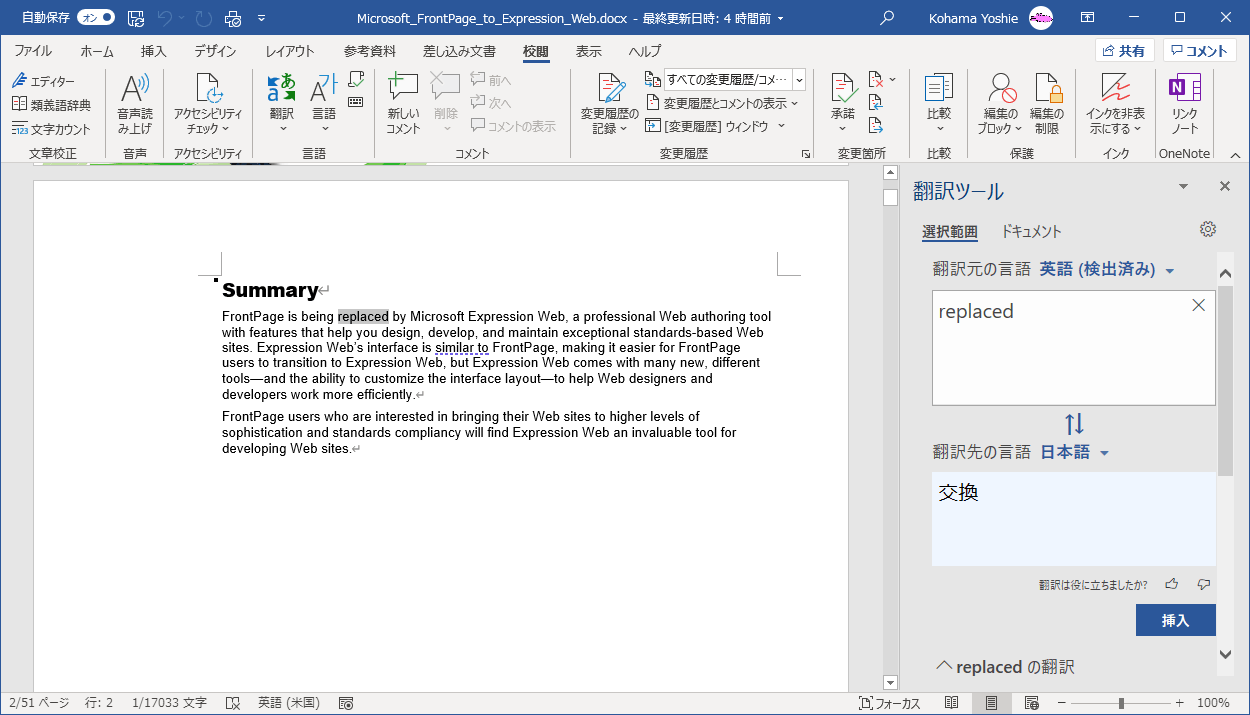This screenshot has height=715, width=1250.
Task: Open すべての変更履歴/コメント display dropdown
Action: (735, 80)
